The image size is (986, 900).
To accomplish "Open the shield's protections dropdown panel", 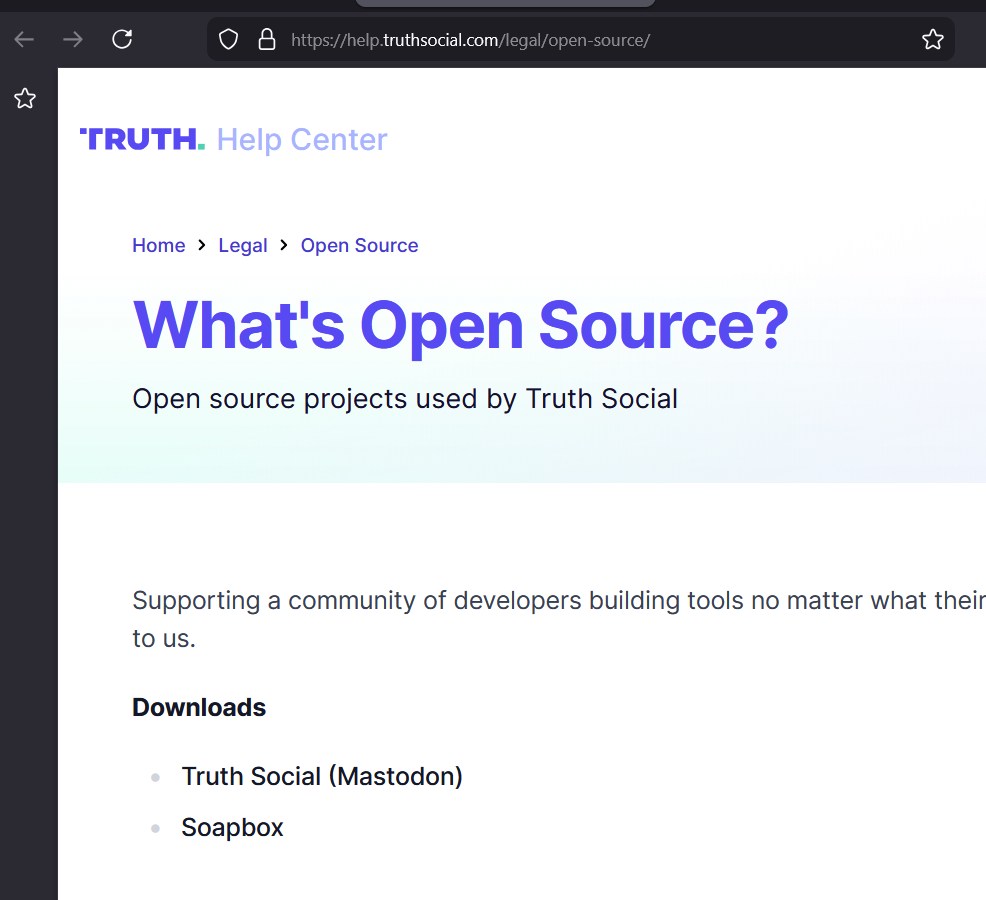I will click(x=228, y=37).
